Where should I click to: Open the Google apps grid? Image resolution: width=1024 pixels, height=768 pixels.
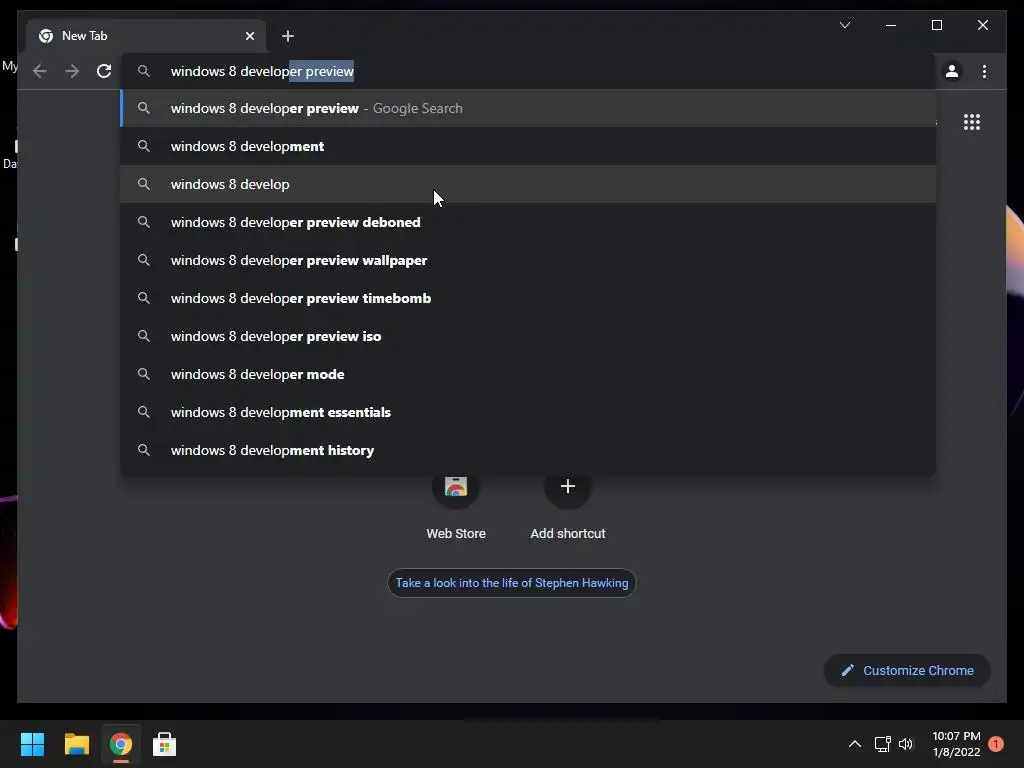coord(972,122)
